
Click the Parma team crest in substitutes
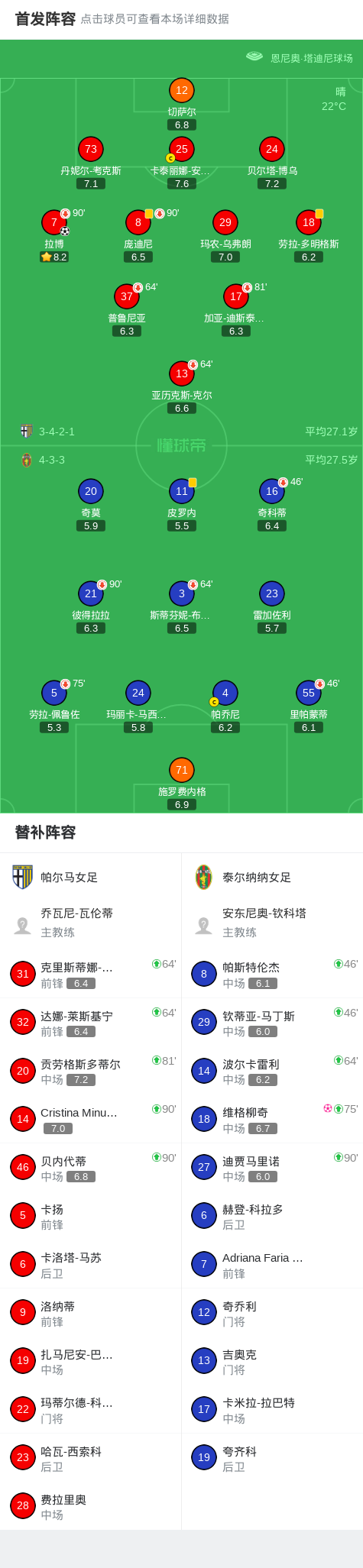click(x=23, y=877)
